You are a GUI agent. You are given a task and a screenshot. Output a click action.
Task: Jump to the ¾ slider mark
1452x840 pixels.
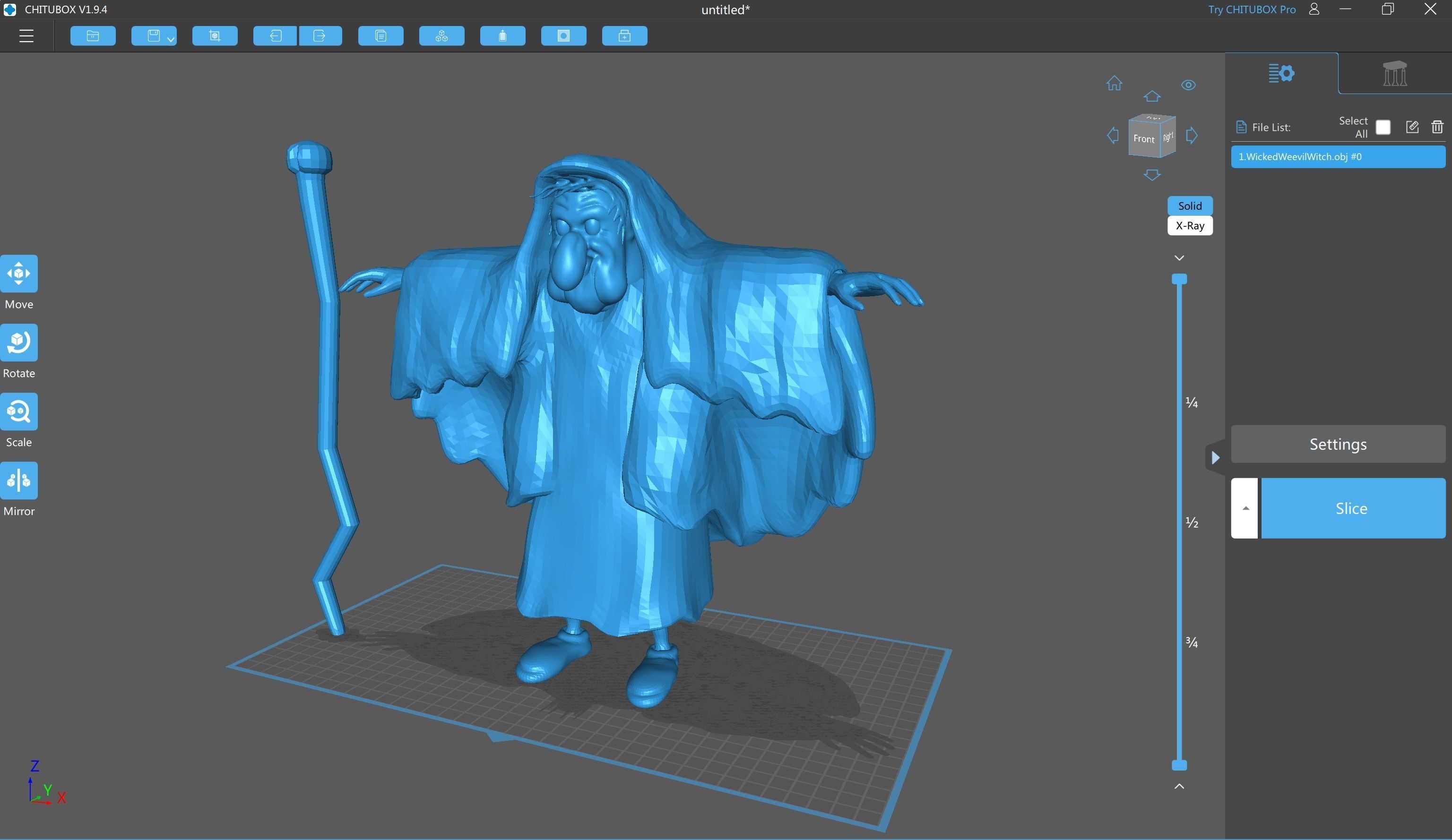(x=1192, y=642)
